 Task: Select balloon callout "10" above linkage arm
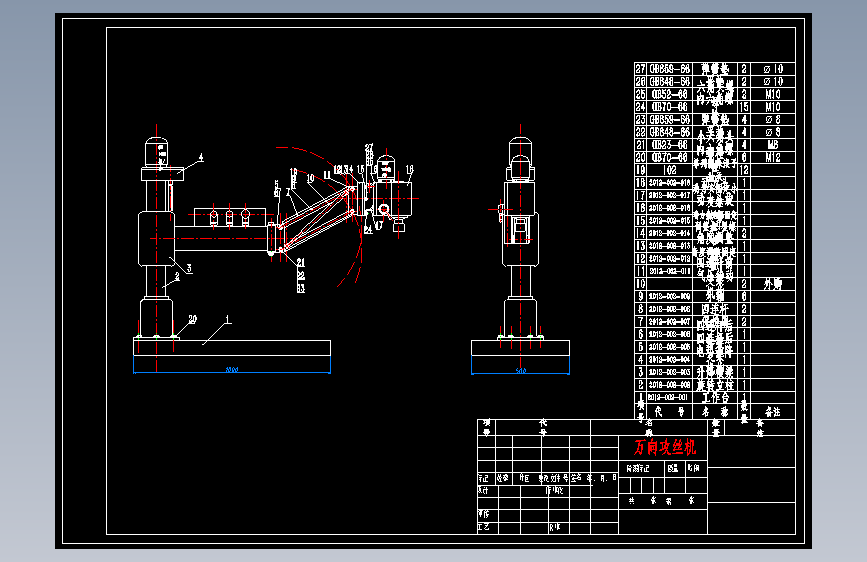[x=310, y=178]
